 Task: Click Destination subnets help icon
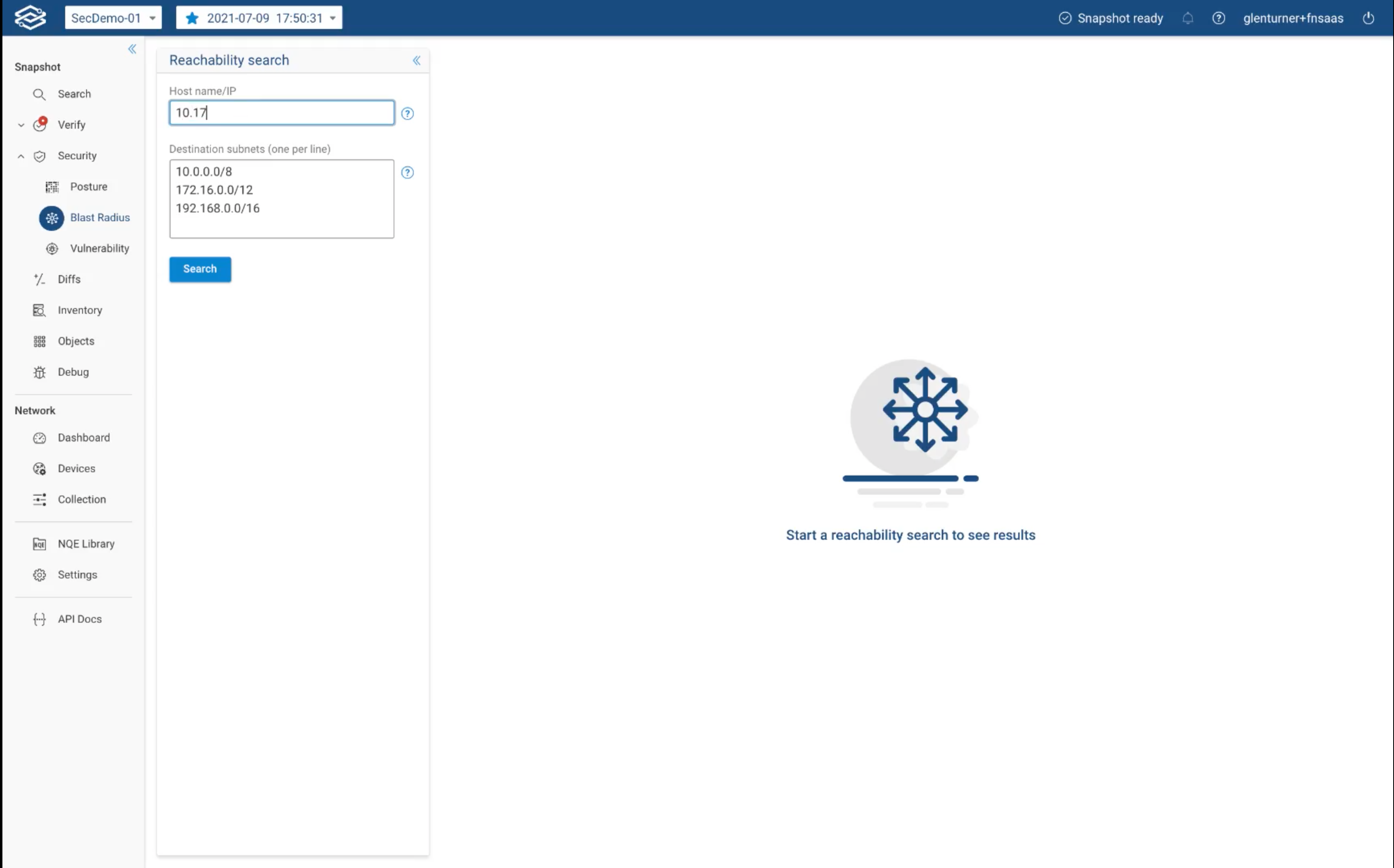point(407,173)
